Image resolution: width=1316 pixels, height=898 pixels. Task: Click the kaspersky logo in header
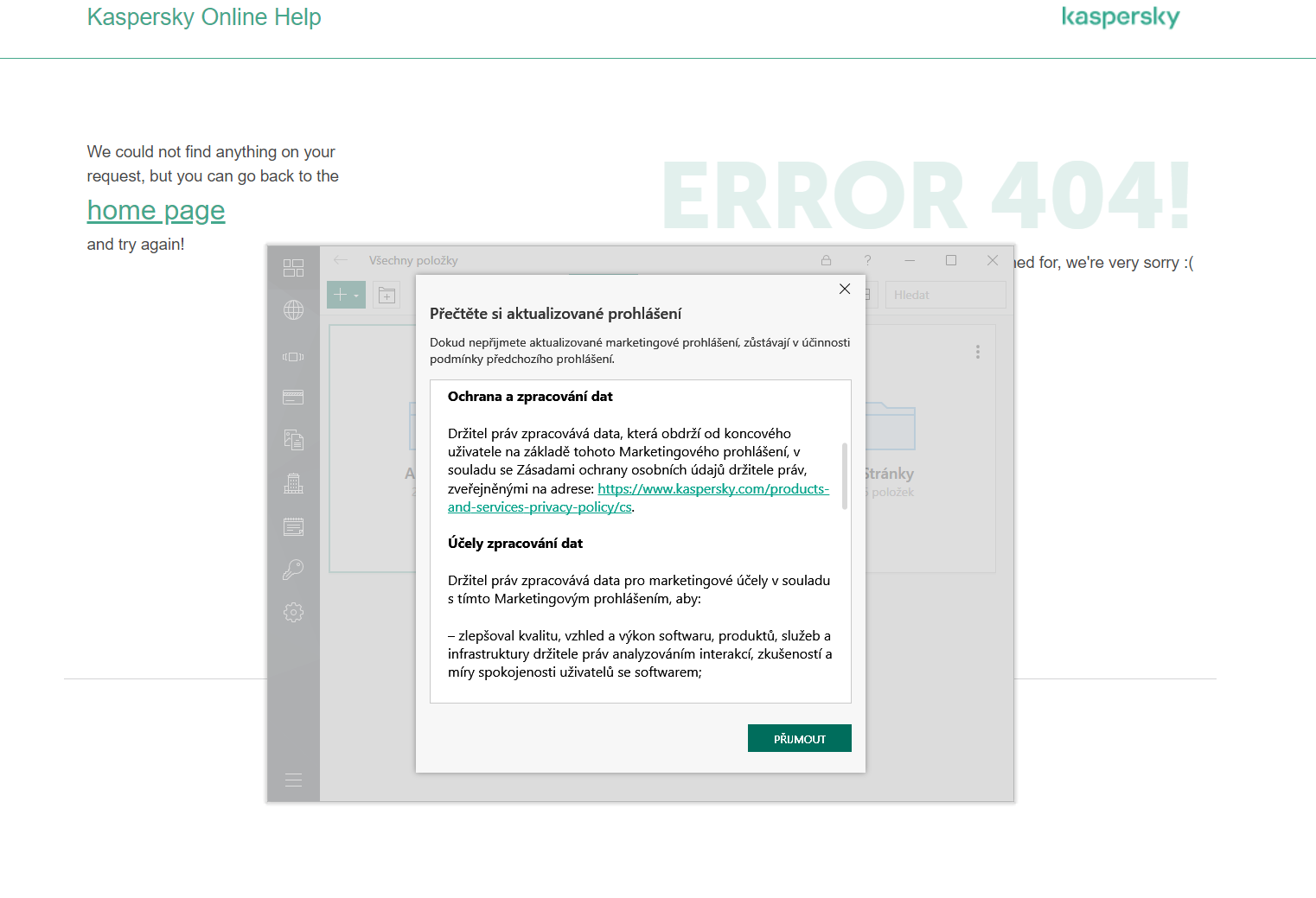pos(1121,17)
